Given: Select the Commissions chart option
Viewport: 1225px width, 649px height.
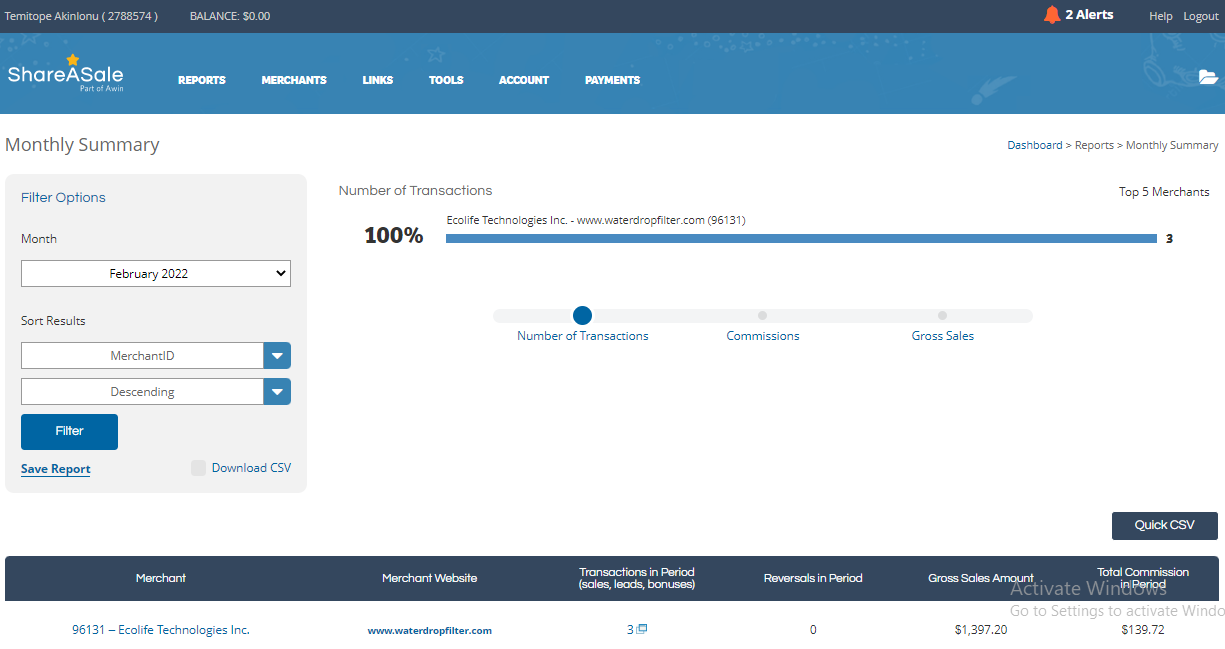Looking at the screenshot, I should pyautogui.click(x=762, y=316).
